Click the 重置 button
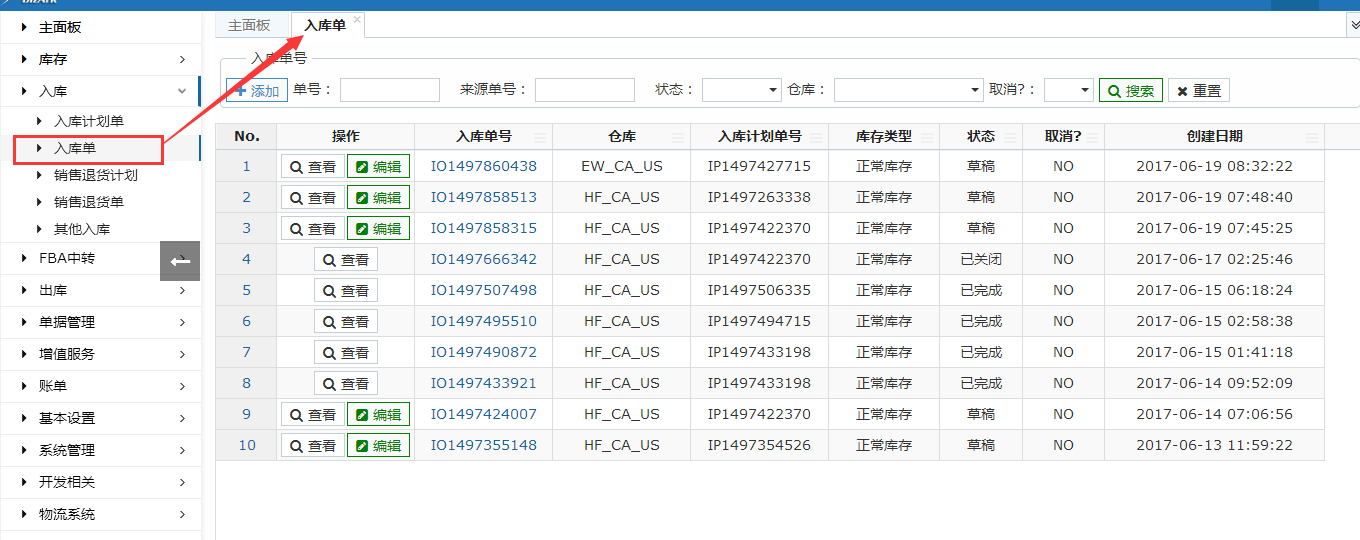1360x540 pixels. click(1198, 90)
